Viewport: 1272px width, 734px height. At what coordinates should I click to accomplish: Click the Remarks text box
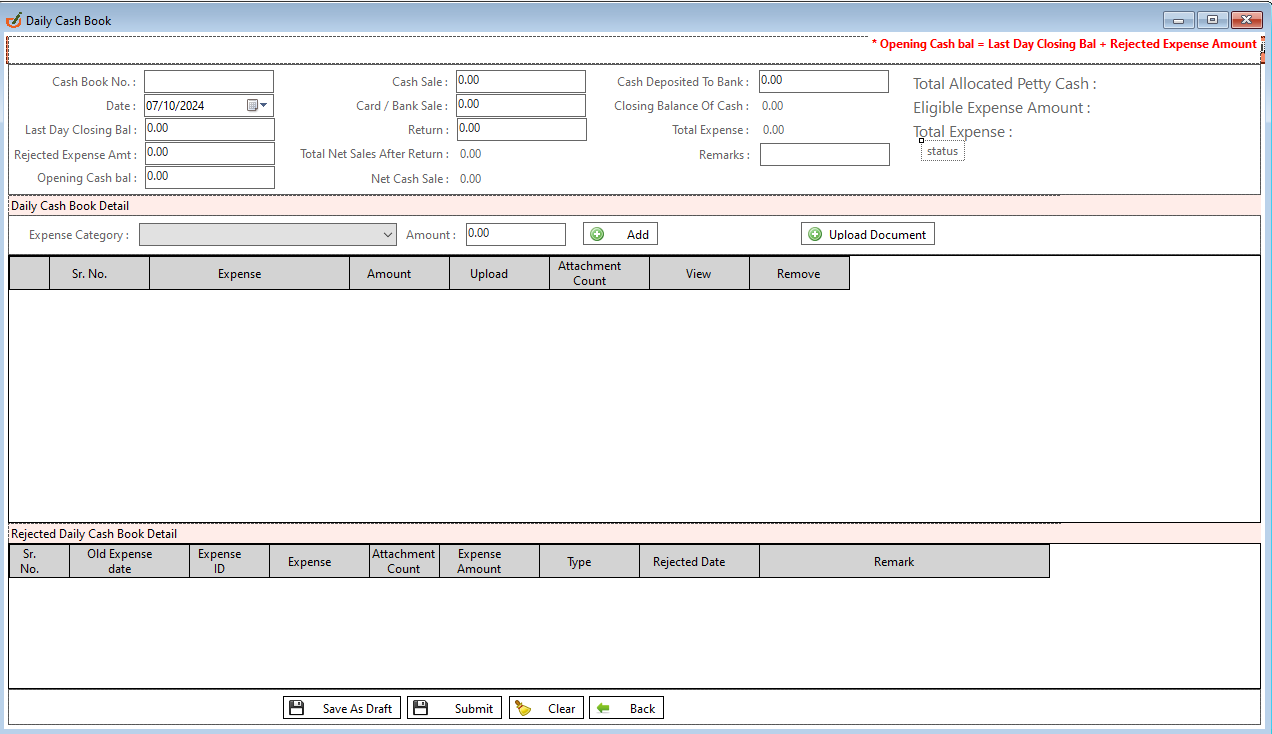[x=824, y=155]
